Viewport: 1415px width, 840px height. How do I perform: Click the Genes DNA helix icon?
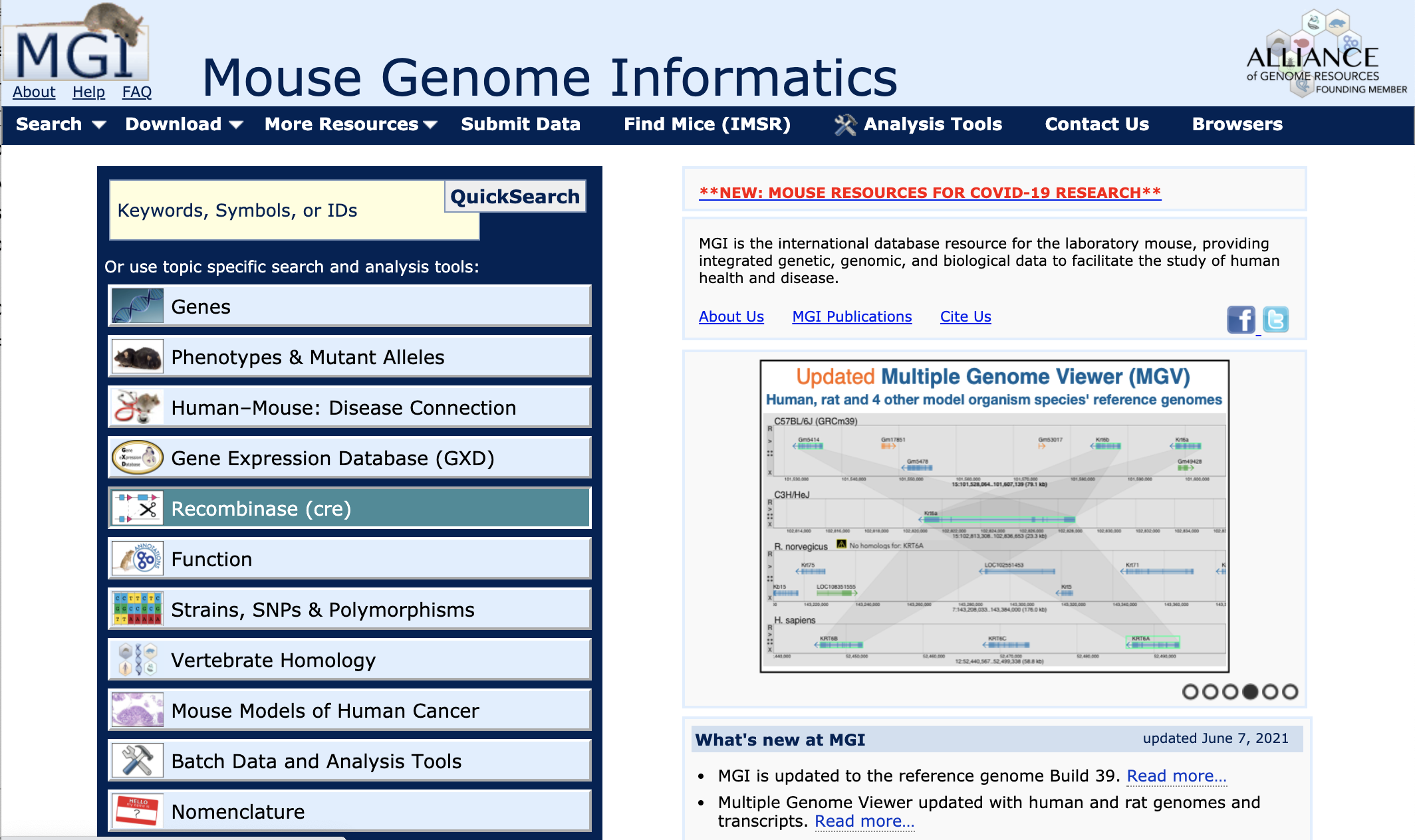(138, 306)
